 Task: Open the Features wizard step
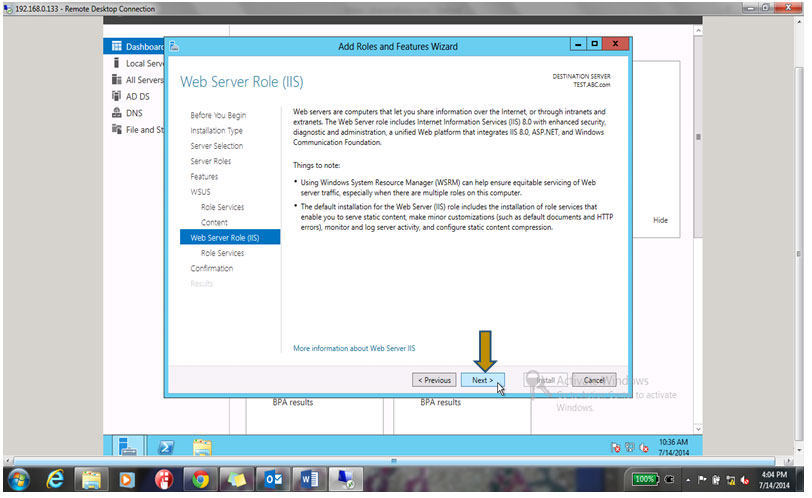tap(204, 177)
